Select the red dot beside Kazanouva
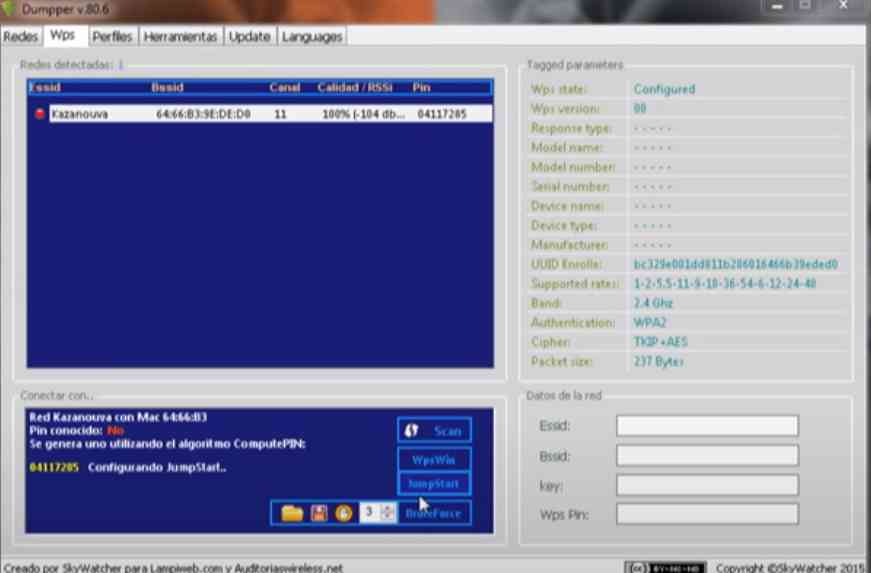 click(x=40, y=114)
